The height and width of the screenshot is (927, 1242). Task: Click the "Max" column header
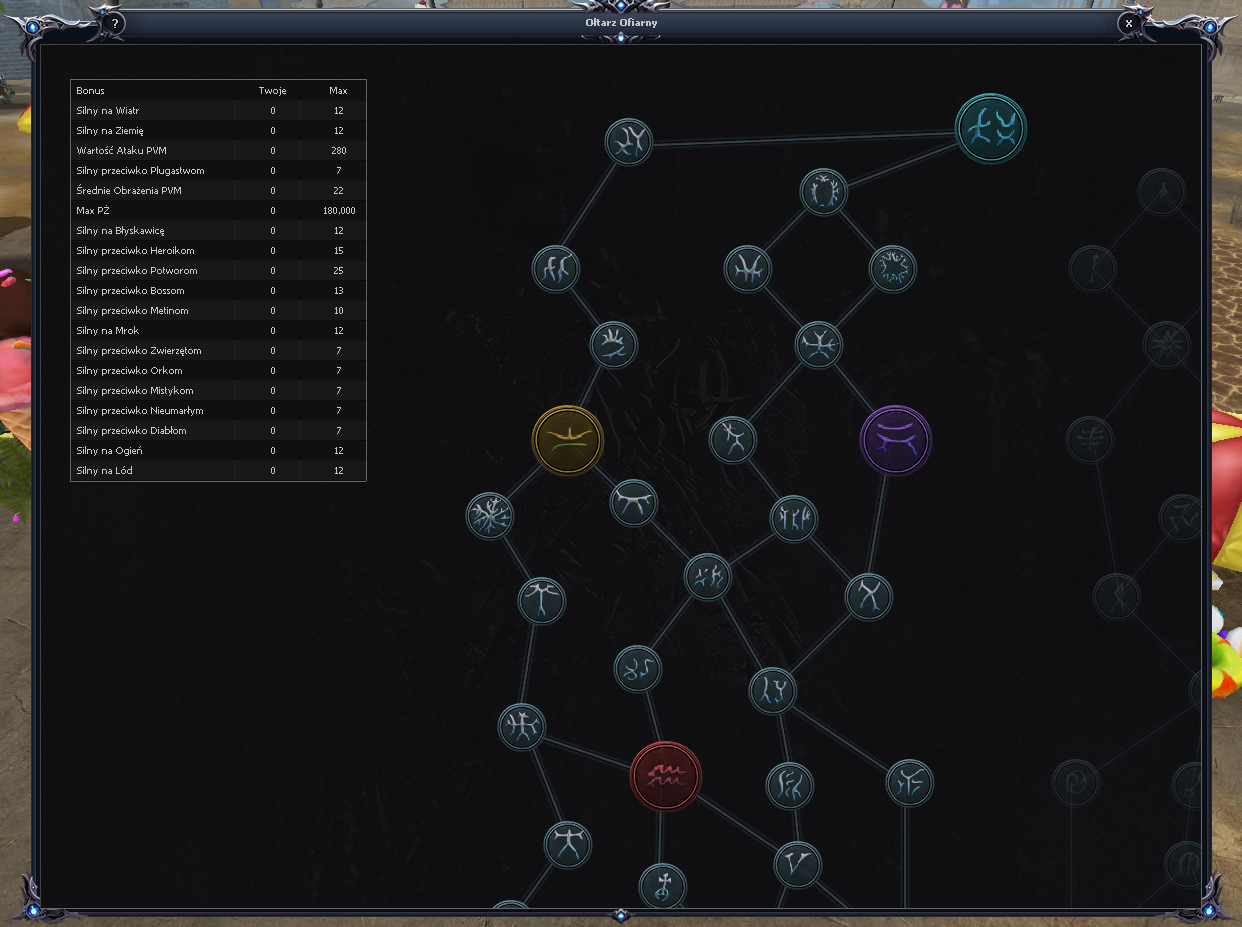pos(338,90)
